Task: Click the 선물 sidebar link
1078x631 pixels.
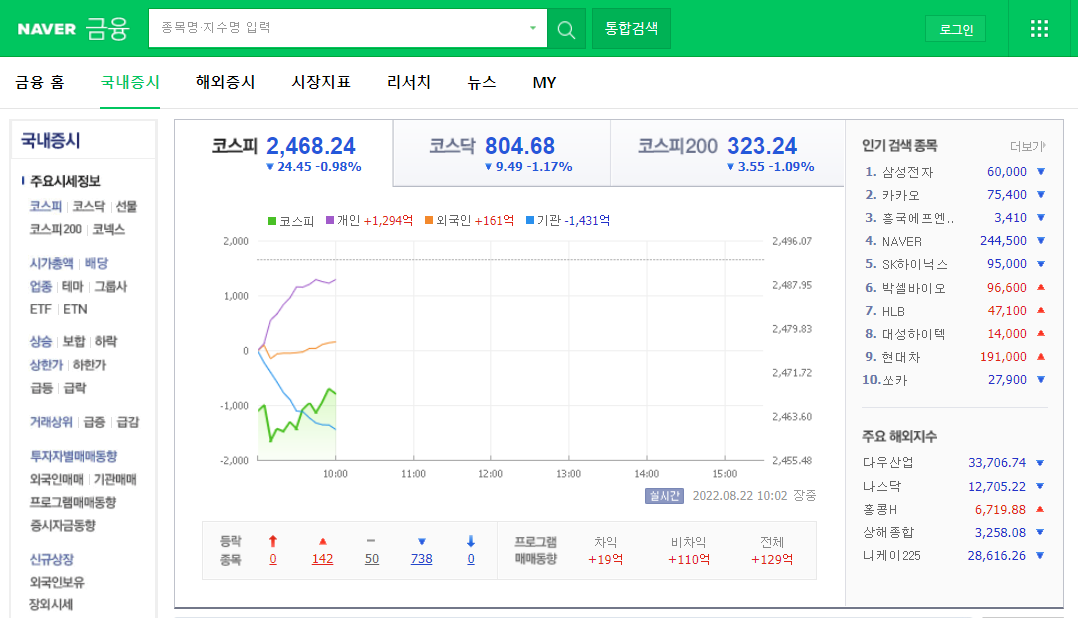Action: (x=126, y=206)
